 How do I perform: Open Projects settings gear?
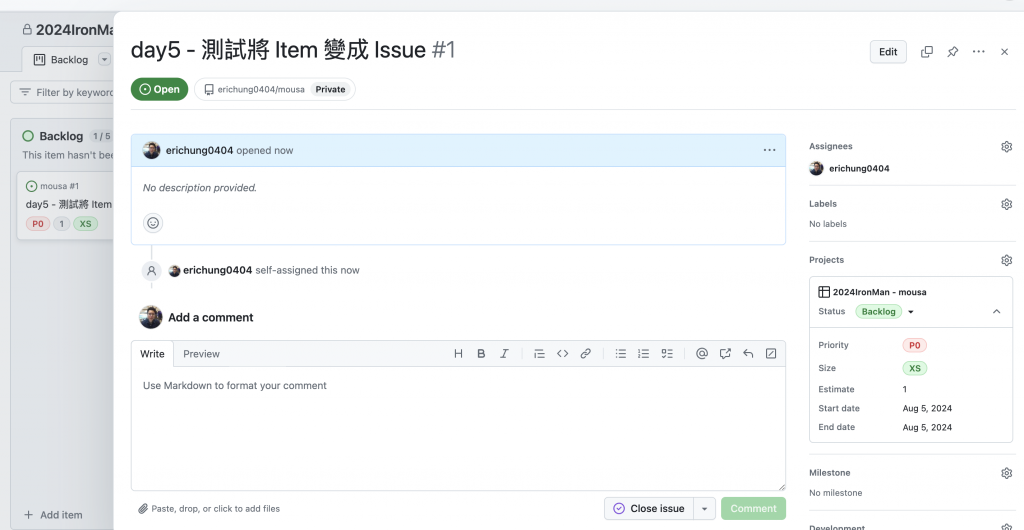coord(1006,260)
